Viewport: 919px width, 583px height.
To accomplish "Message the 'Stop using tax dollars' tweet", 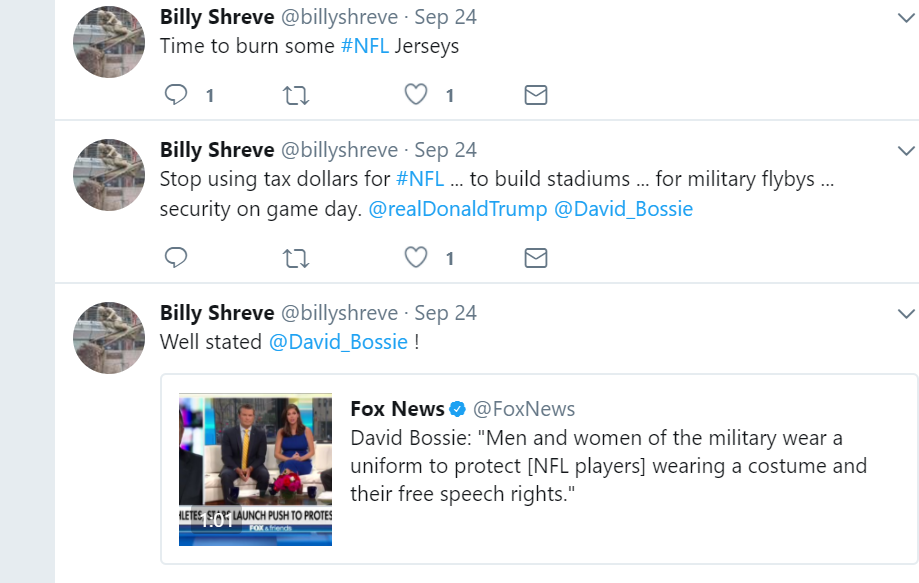I will [x=536, y=258].
